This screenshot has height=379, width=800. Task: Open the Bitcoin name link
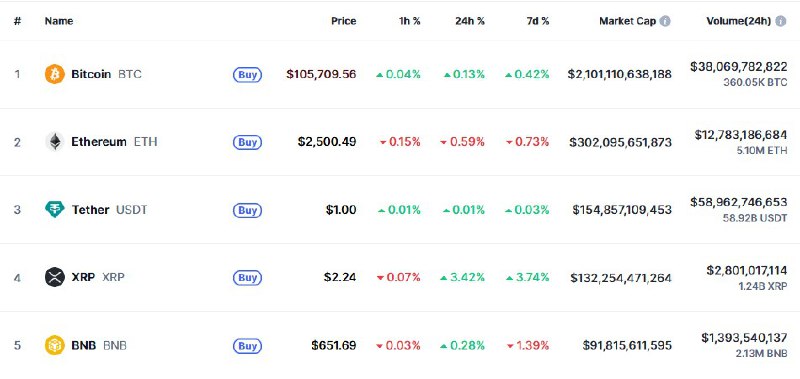(91, 74)
